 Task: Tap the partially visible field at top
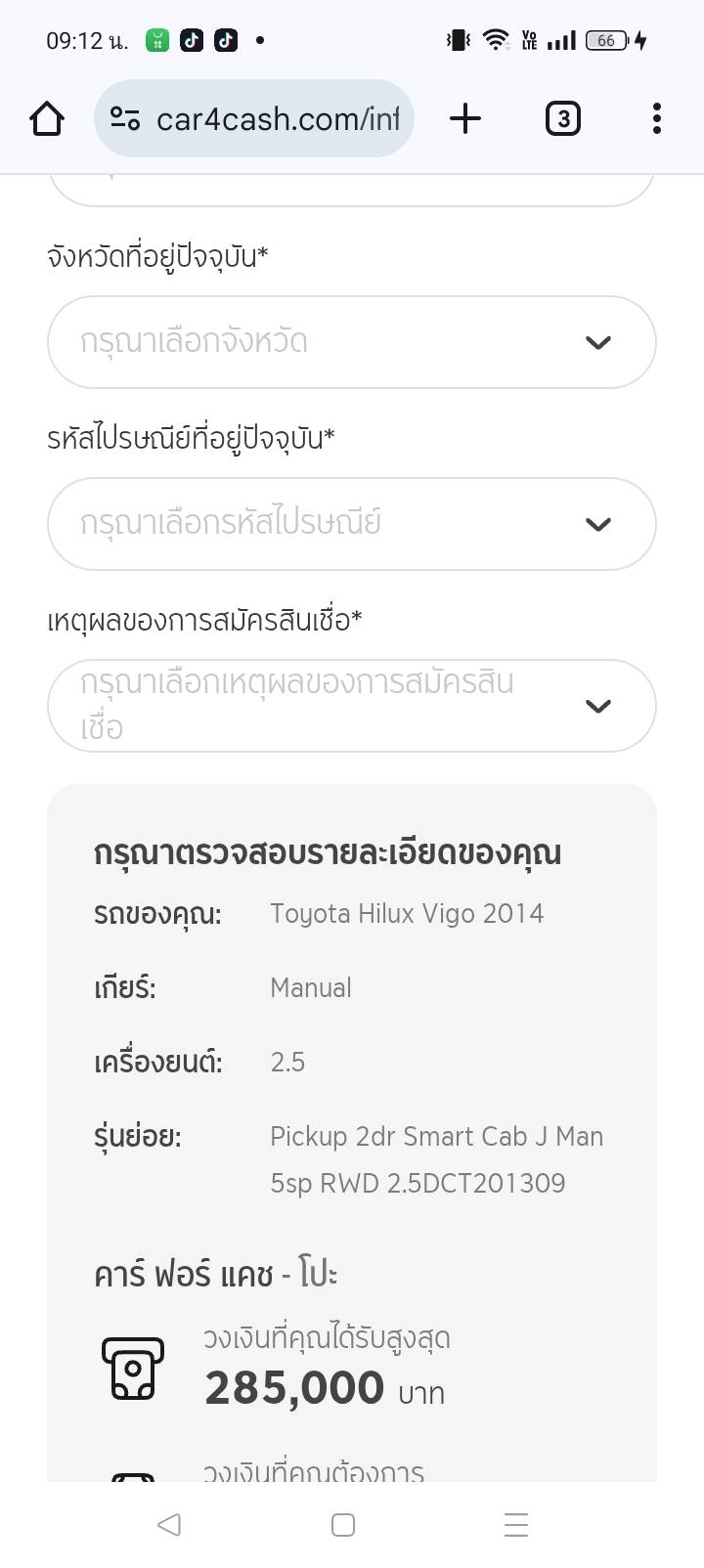coord(351,189)
